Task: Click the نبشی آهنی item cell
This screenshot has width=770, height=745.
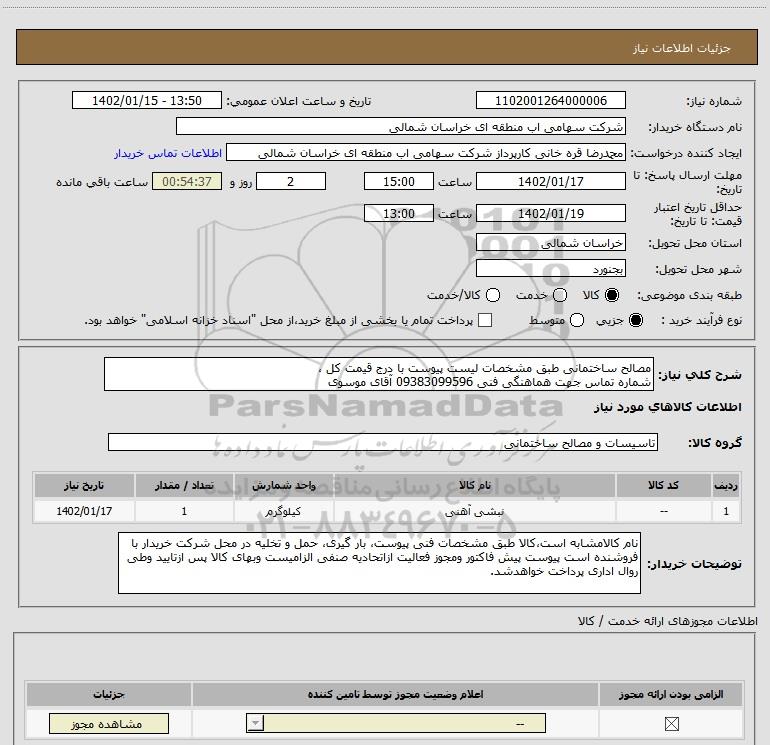Action: pyautogui.click(x=474, y=511)
